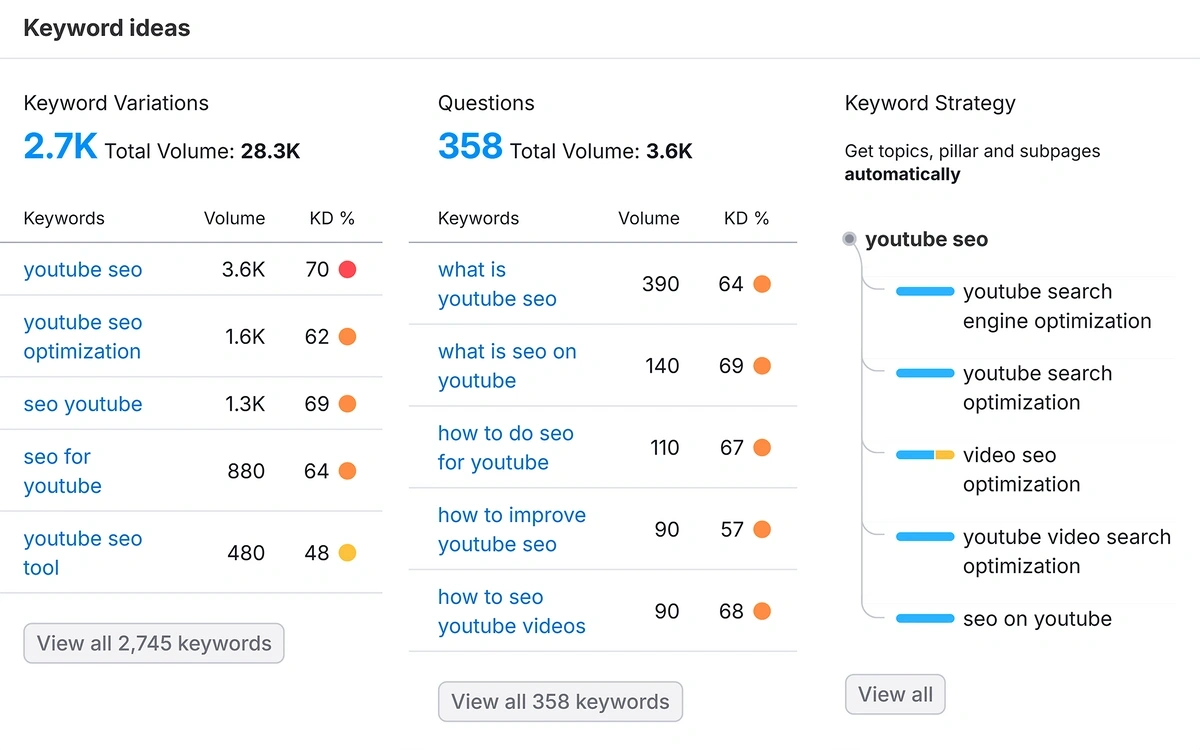The image size is (1200, 750).
Task: Click the Questions section heading
Action: (x=486, y=103)
